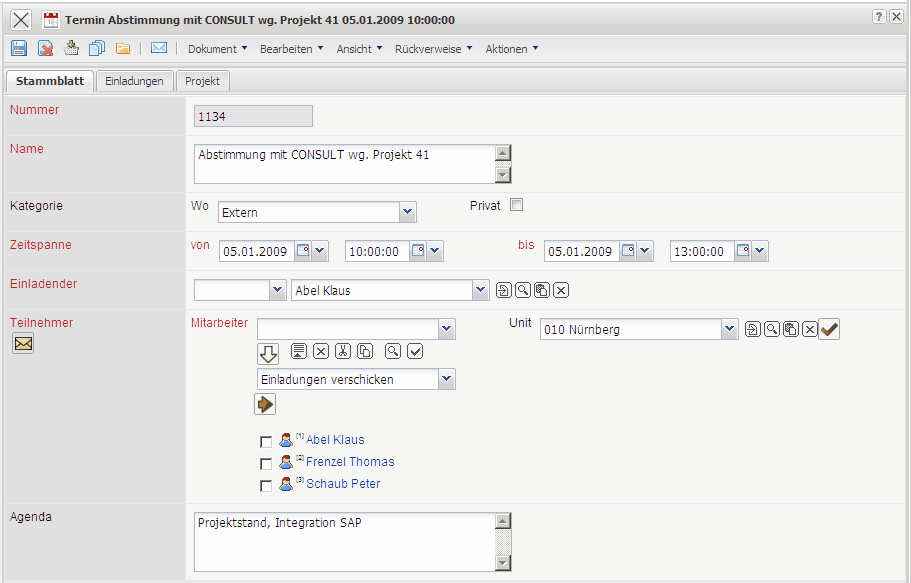Open calendar picker for bis date
The image size is (911, 583).
pyautogui.click(x=628, y=251)
